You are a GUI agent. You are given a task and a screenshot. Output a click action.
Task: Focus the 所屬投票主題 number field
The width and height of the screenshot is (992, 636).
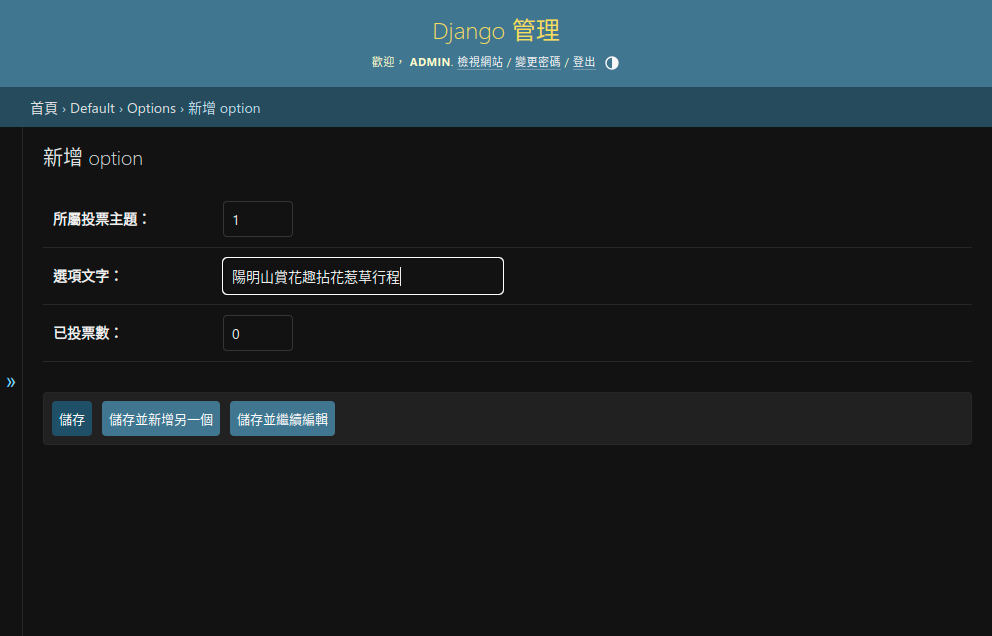257,219
